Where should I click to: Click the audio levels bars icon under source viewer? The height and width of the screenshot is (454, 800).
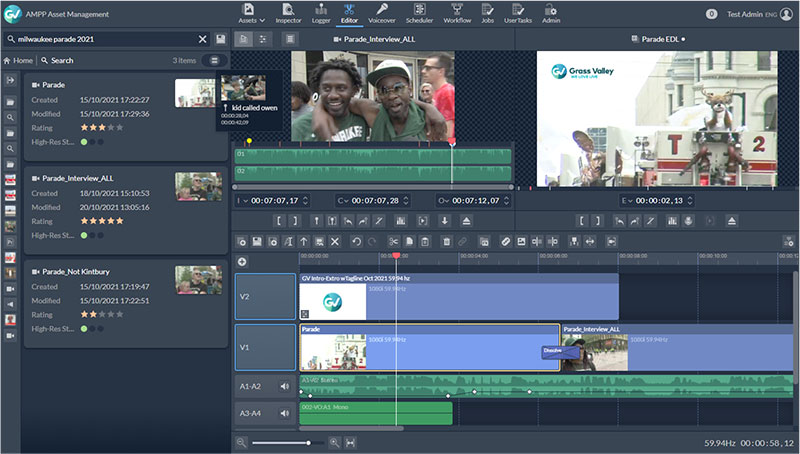coord(401,221)
